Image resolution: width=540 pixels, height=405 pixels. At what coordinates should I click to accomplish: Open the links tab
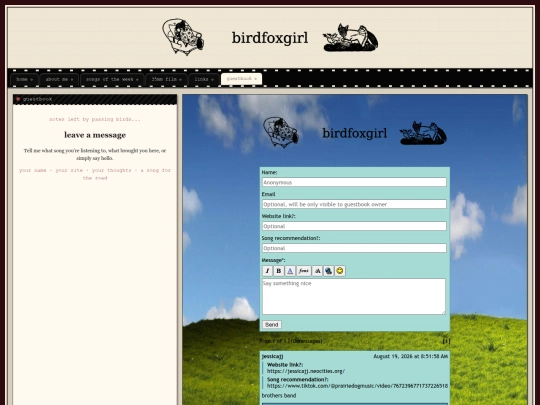coord(204,79)
